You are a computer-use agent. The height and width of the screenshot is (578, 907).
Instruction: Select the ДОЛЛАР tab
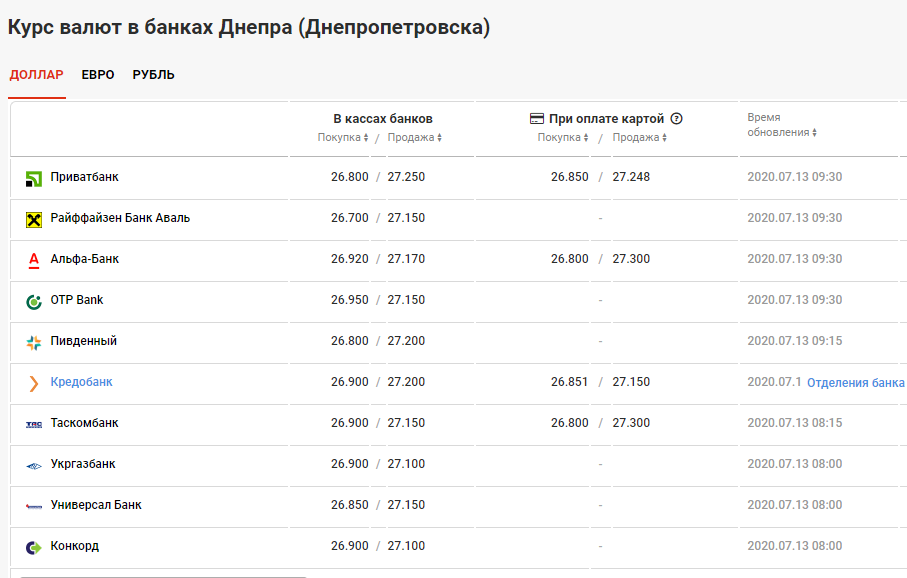click(36, 75)
